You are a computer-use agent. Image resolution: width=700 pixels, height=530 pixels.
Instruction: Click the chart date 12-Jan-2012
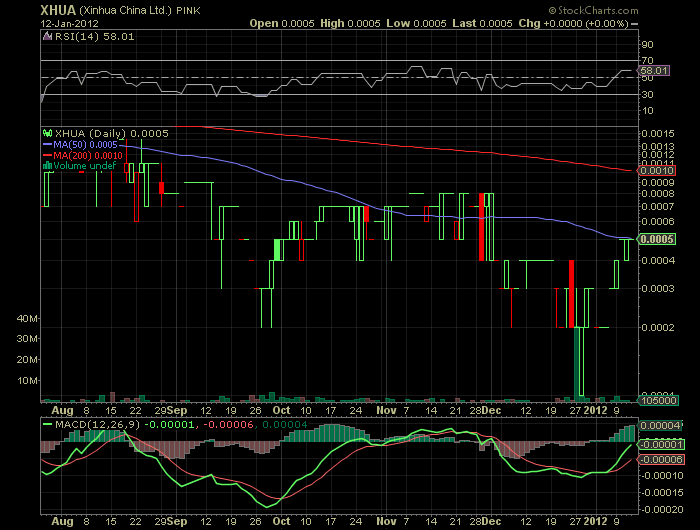pos(70,24)
